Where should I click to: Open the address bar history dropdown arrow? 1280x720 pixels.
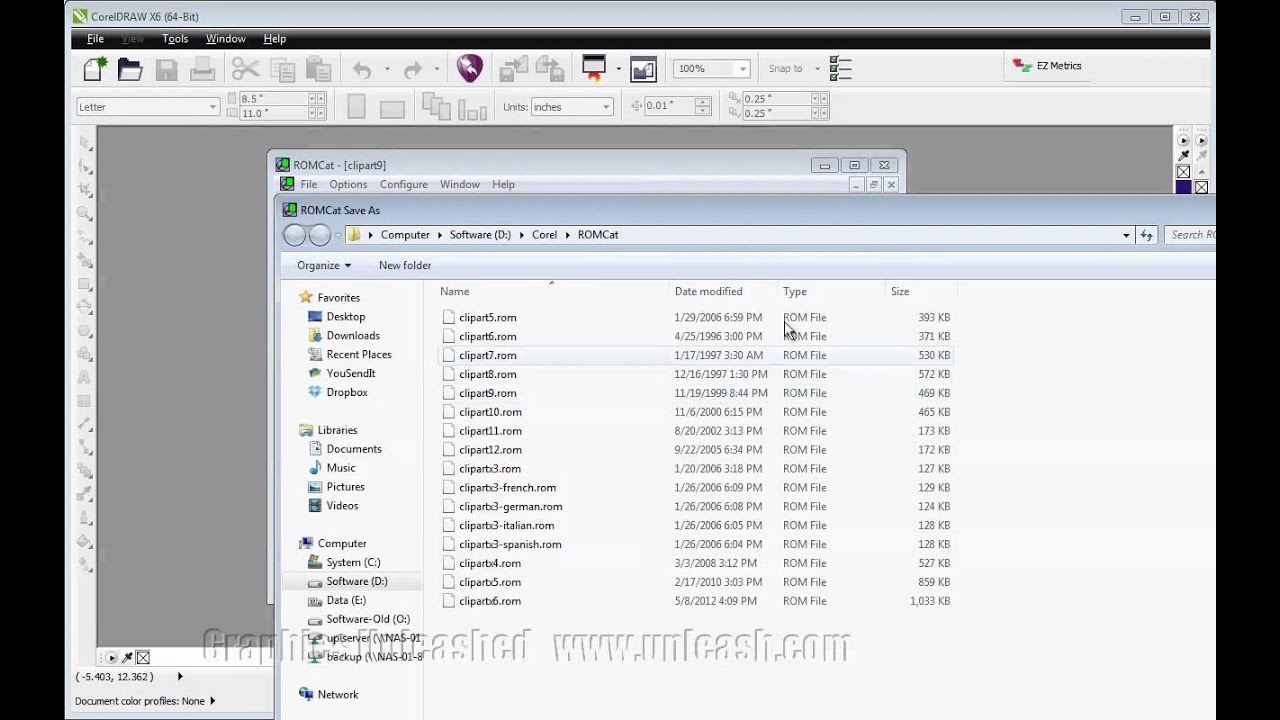(x=1126, y=235)
